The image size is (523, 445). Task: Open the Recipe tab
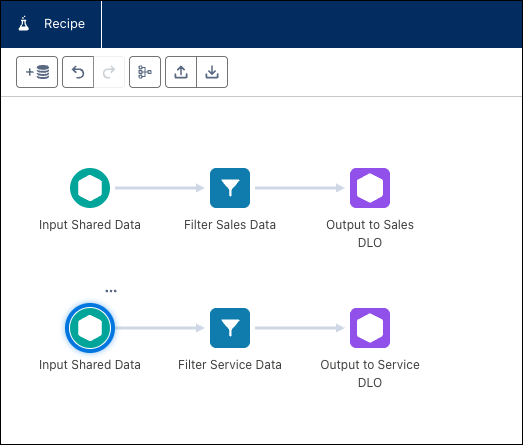click(x=51, y=24)
